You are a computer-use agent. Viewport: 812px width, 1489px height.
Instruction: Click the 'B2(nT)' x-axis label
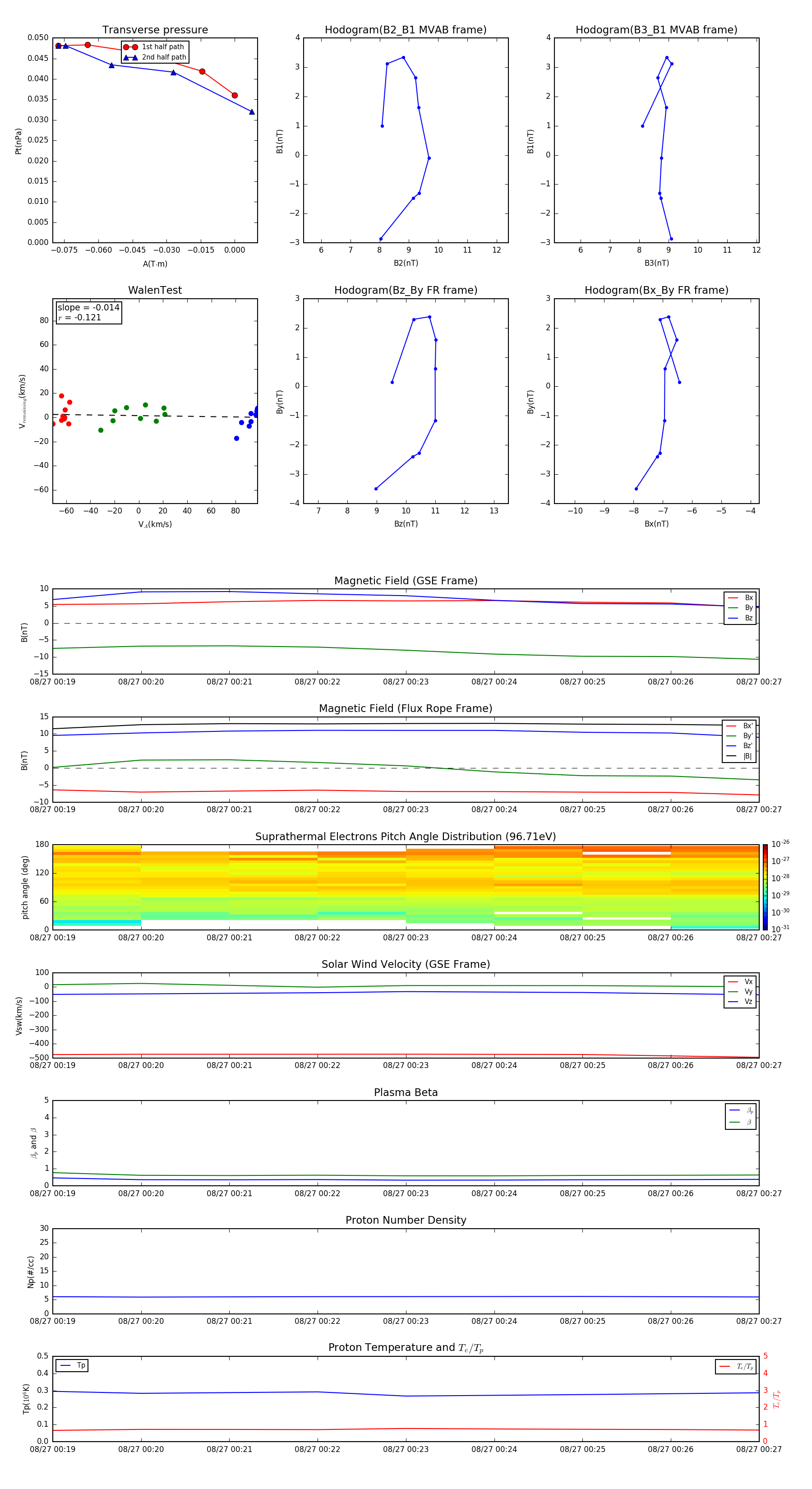tap(406, 264)
